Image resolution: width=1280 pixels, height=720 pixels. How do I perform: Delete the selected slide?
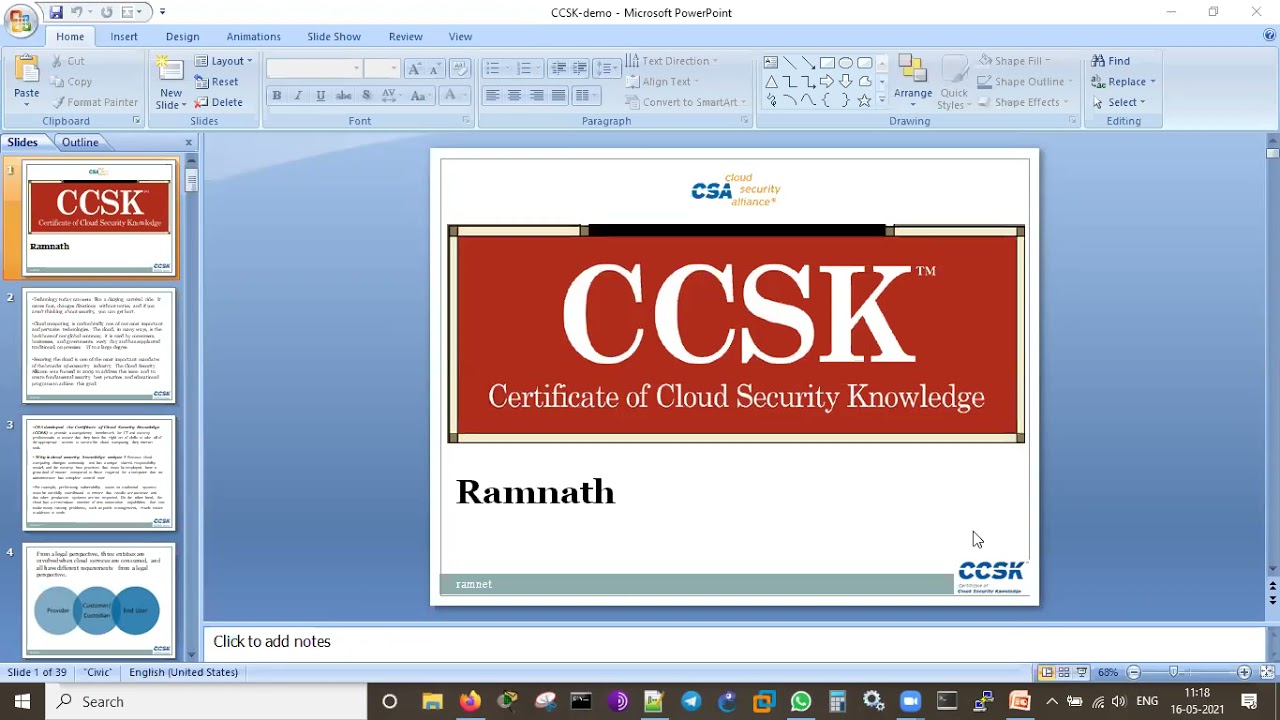[219, 102]
